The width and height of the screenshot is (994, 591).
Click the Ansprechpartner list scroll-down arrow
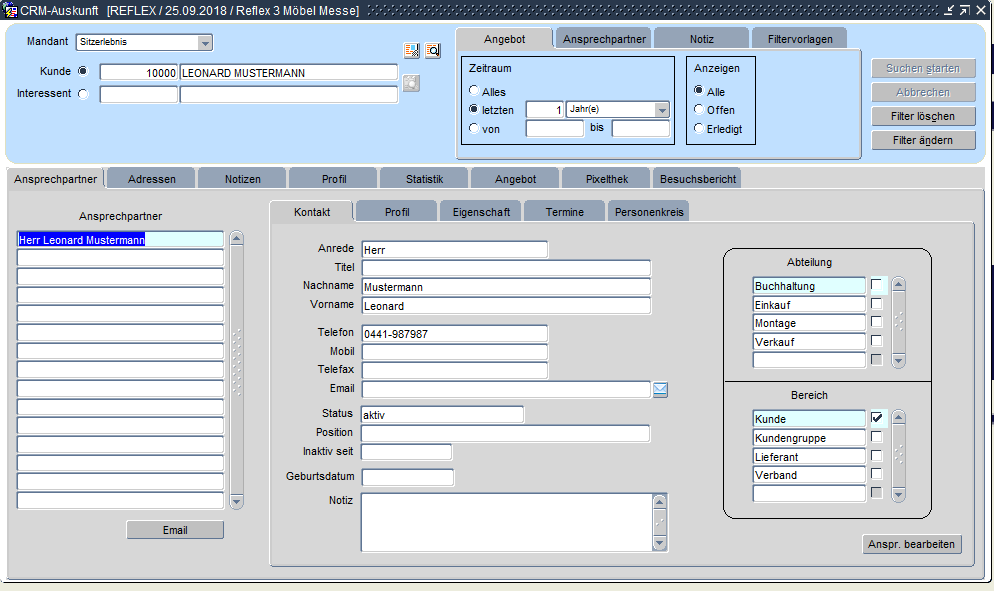coord(237,501)
